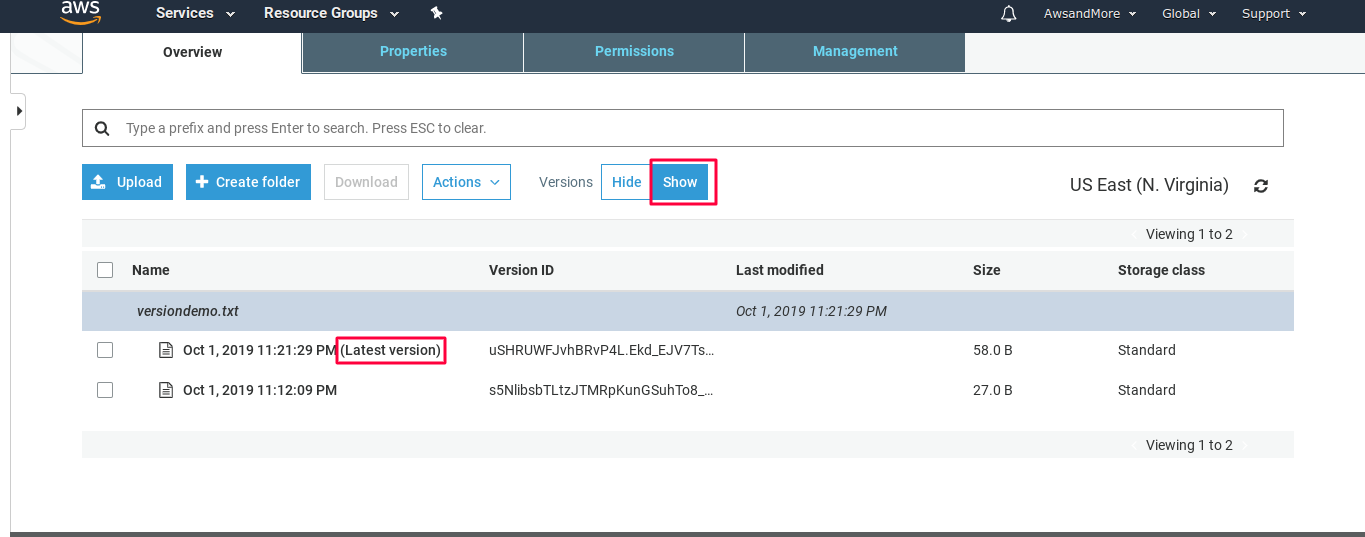Open the AwsandMore account menu
The height and width of the screenshot is (537, 1365).
coord(1089,14)
